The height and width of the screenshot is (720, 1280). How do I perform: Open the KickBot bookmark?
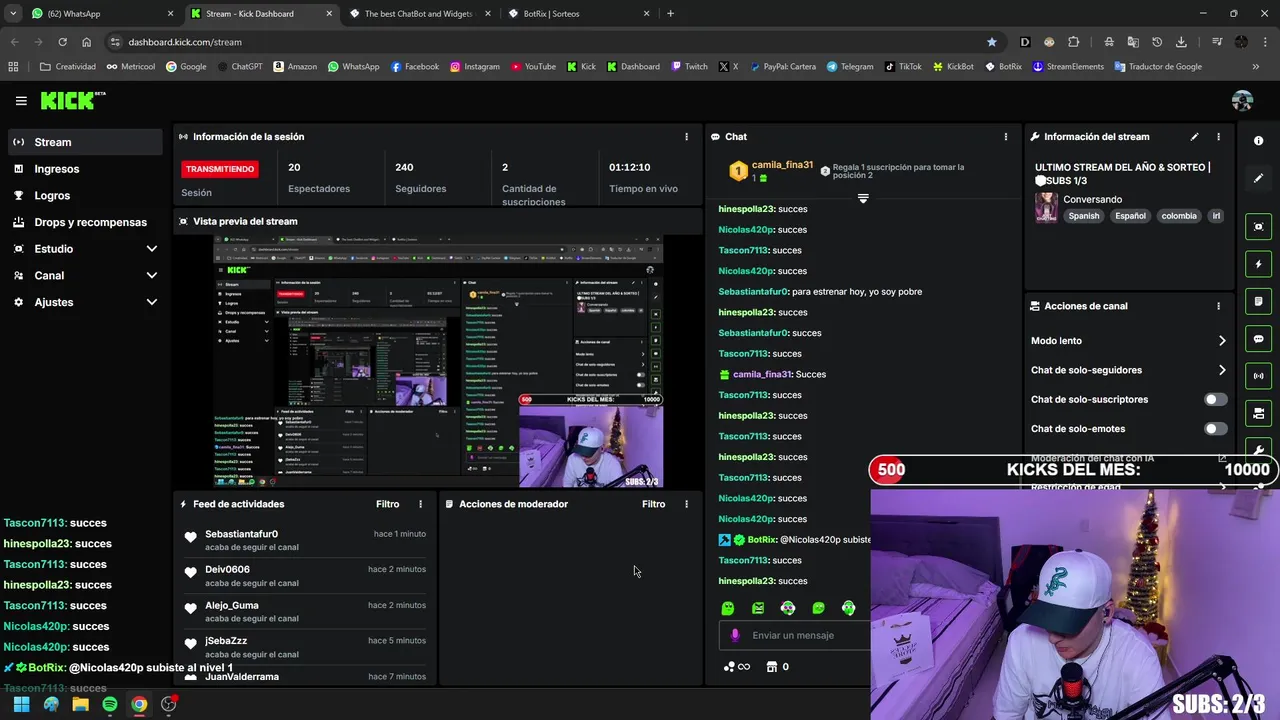pyautogui.click(x=953, y=67)
